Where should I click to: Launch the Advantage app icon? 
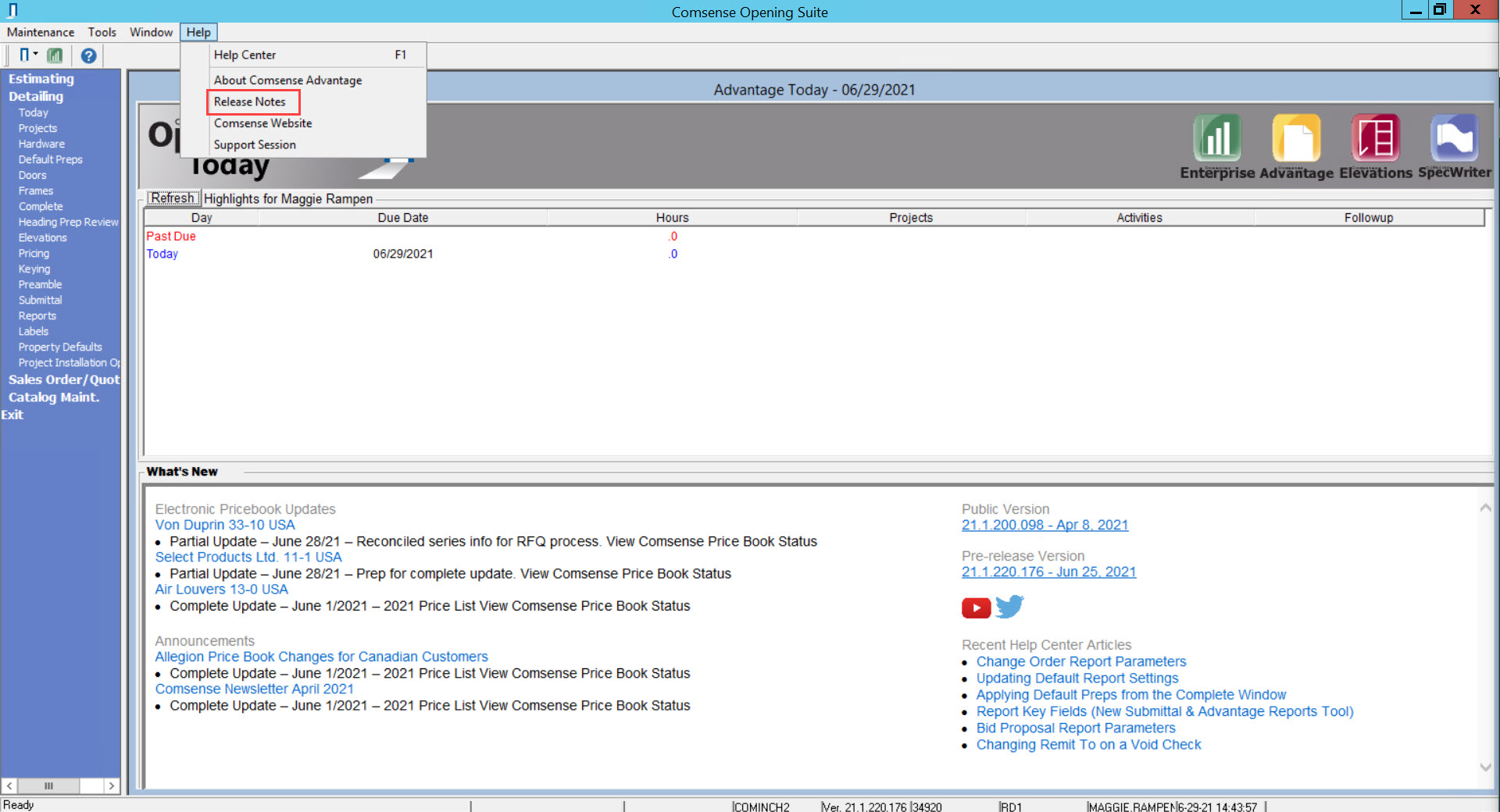(1296, 137)
